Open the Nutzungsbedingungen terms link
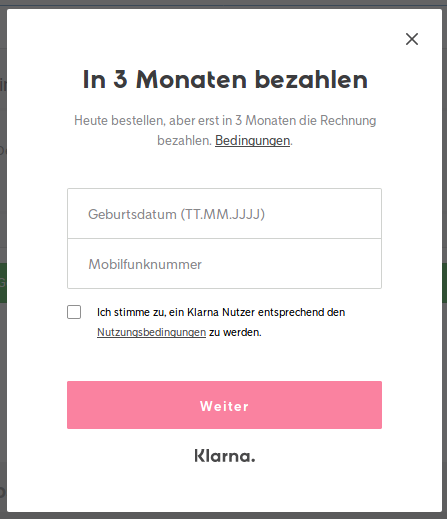The width and height of the screenshot is (447, 519). [x=151, y=332]
